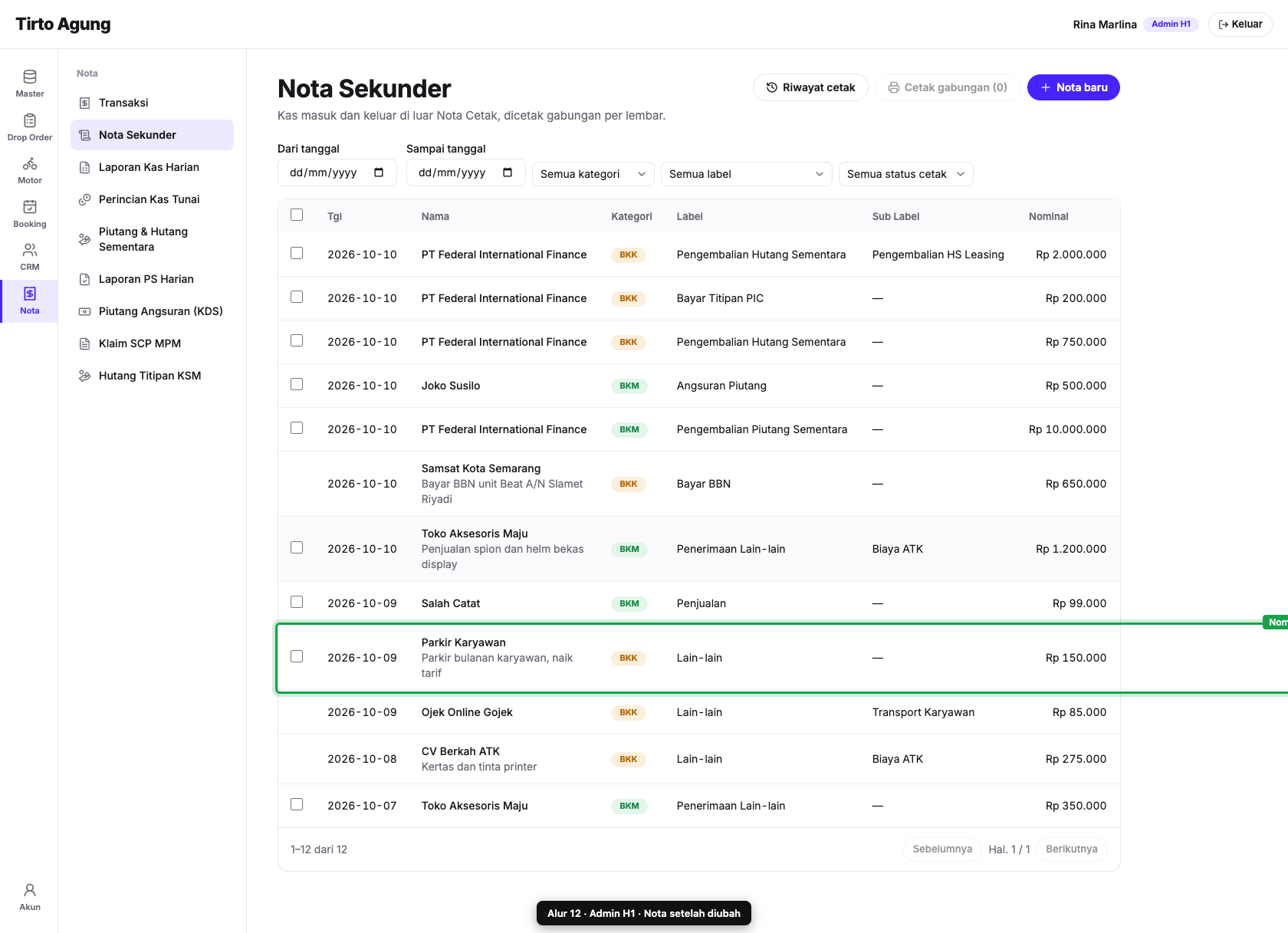Expand the Semua status cetak dropdown
Image resolution: width=1288 pixels, height=933 pixels.
906,174
